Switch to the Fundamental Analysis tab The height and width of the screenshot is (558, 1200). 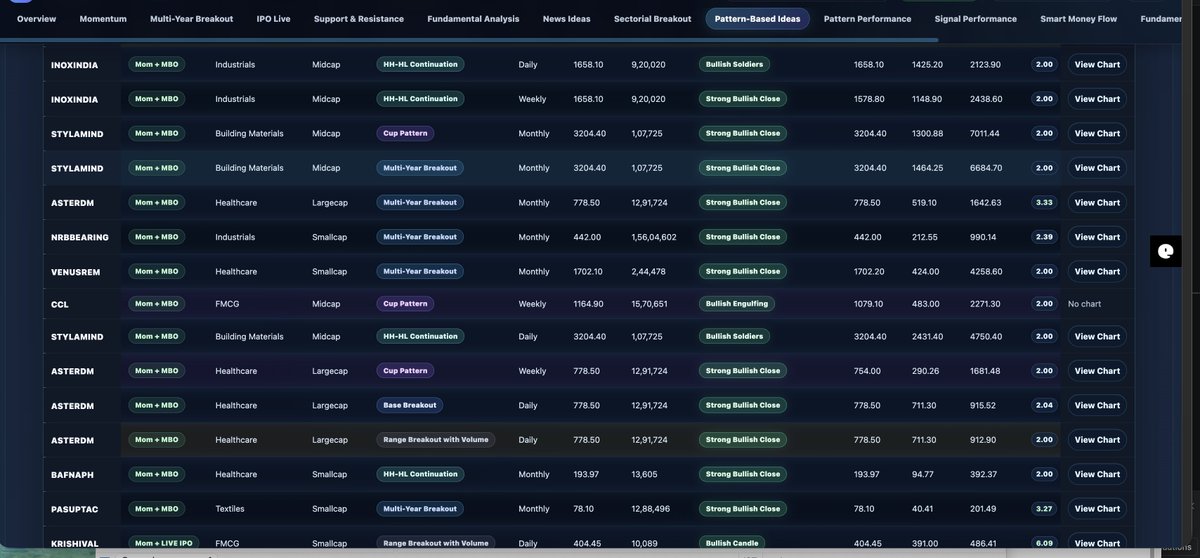(x=473, y=19)
